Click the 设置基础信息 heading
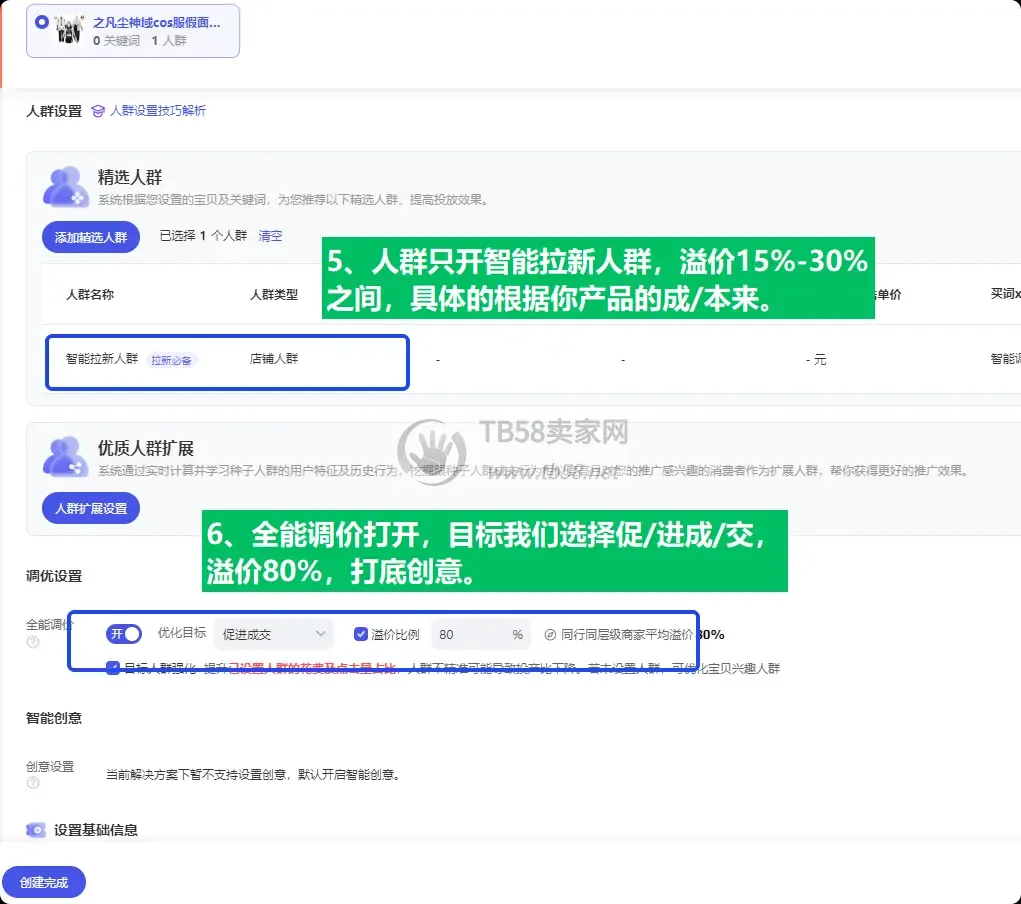1021x904 pixels. (x=96, y=830)
